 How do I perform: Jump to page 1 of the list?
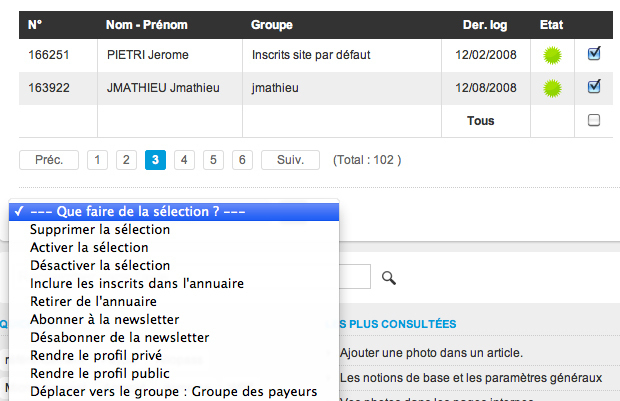[97, 160]
